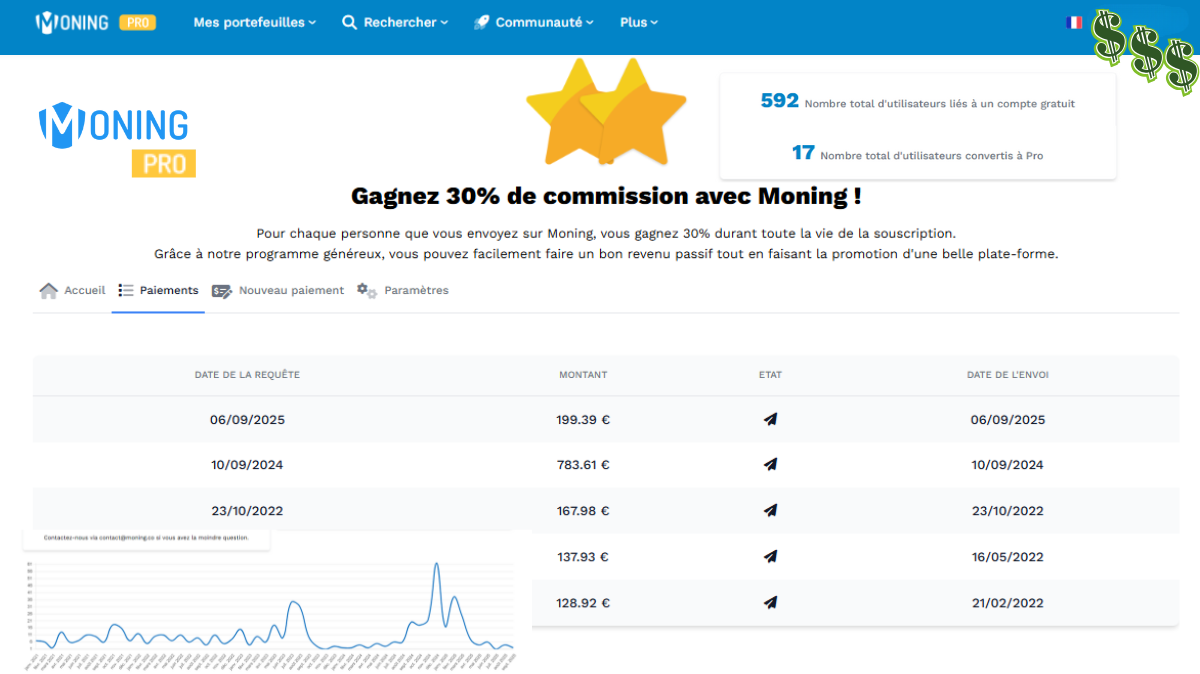Click the Paramètres gears icon
1200x674 pixels.
[x=367, y=291]
